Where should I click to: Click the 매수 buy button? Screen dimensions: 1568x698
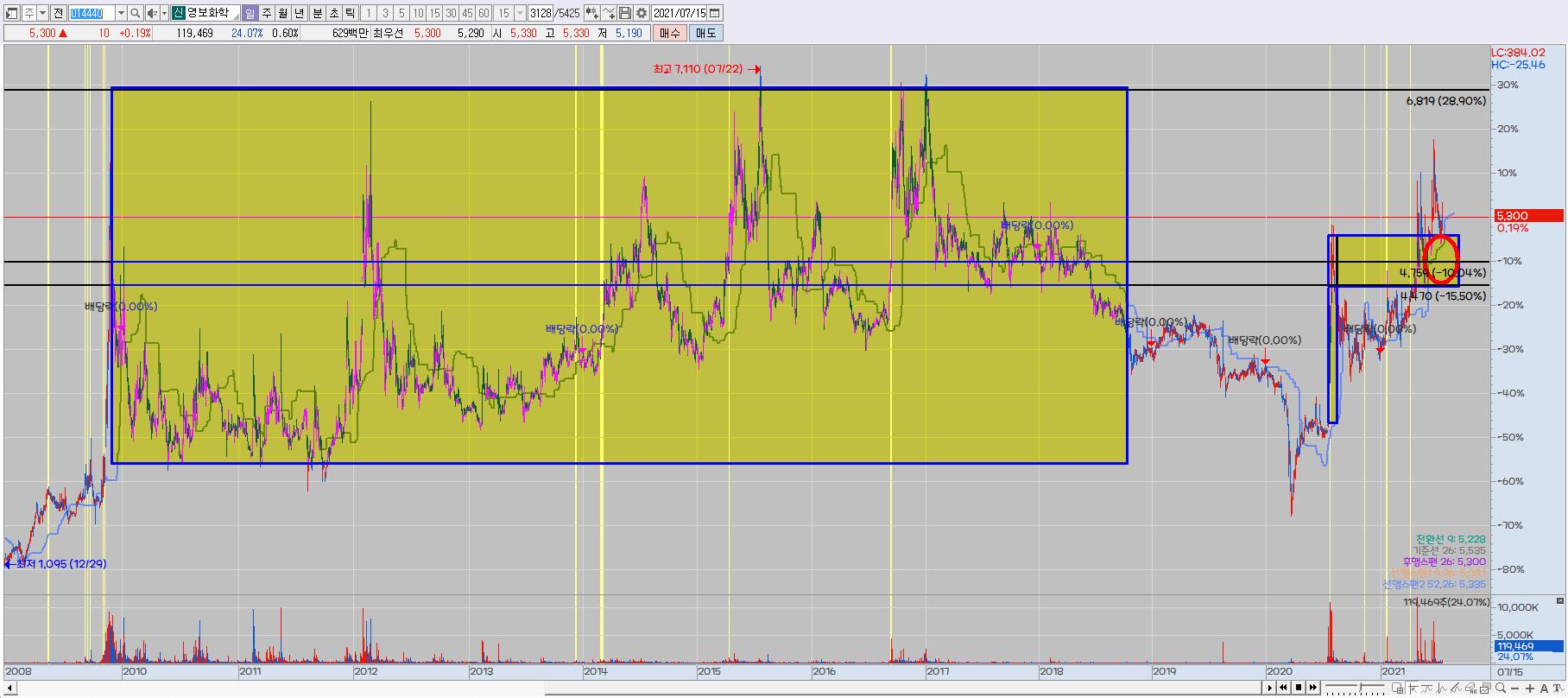tap(669, 33)
